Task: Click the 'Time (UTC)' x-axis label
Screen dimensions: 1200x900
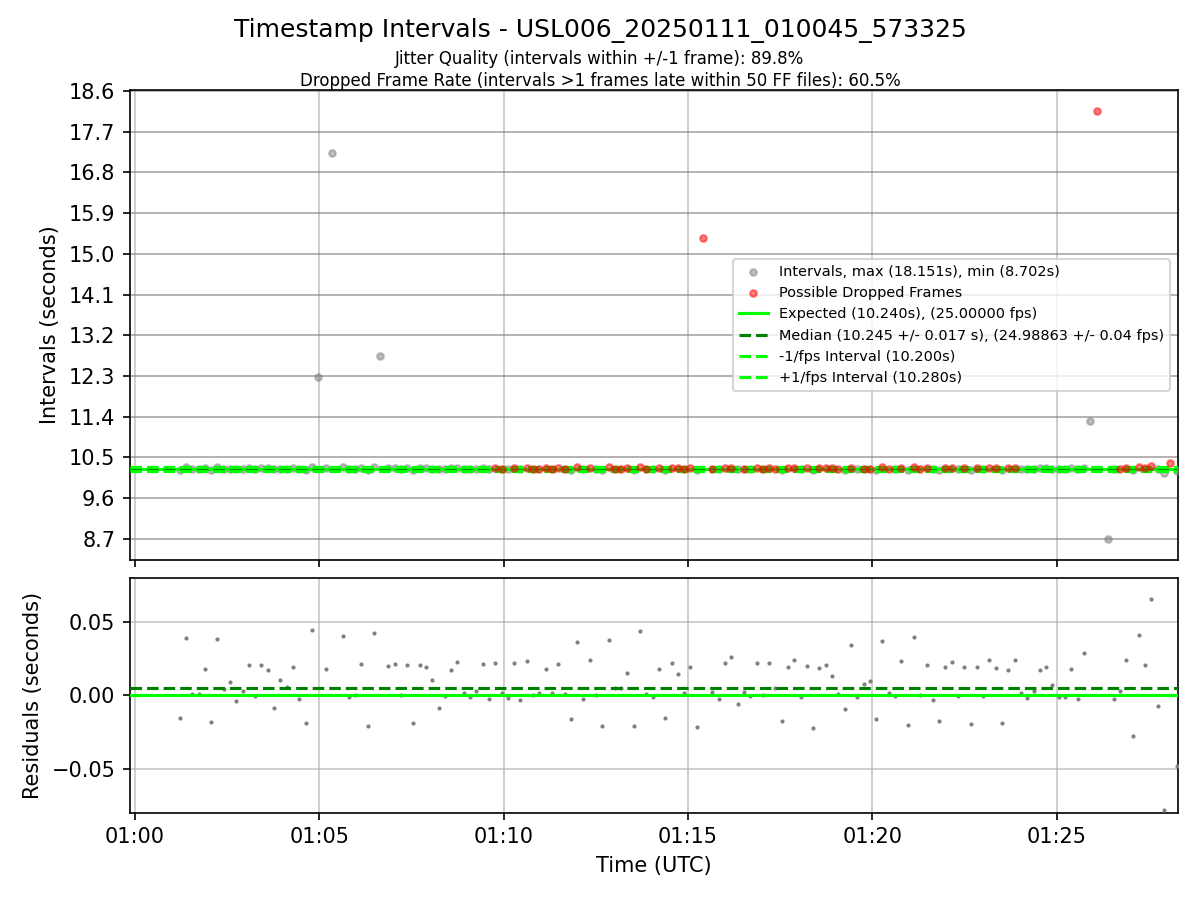Action: 654,865
